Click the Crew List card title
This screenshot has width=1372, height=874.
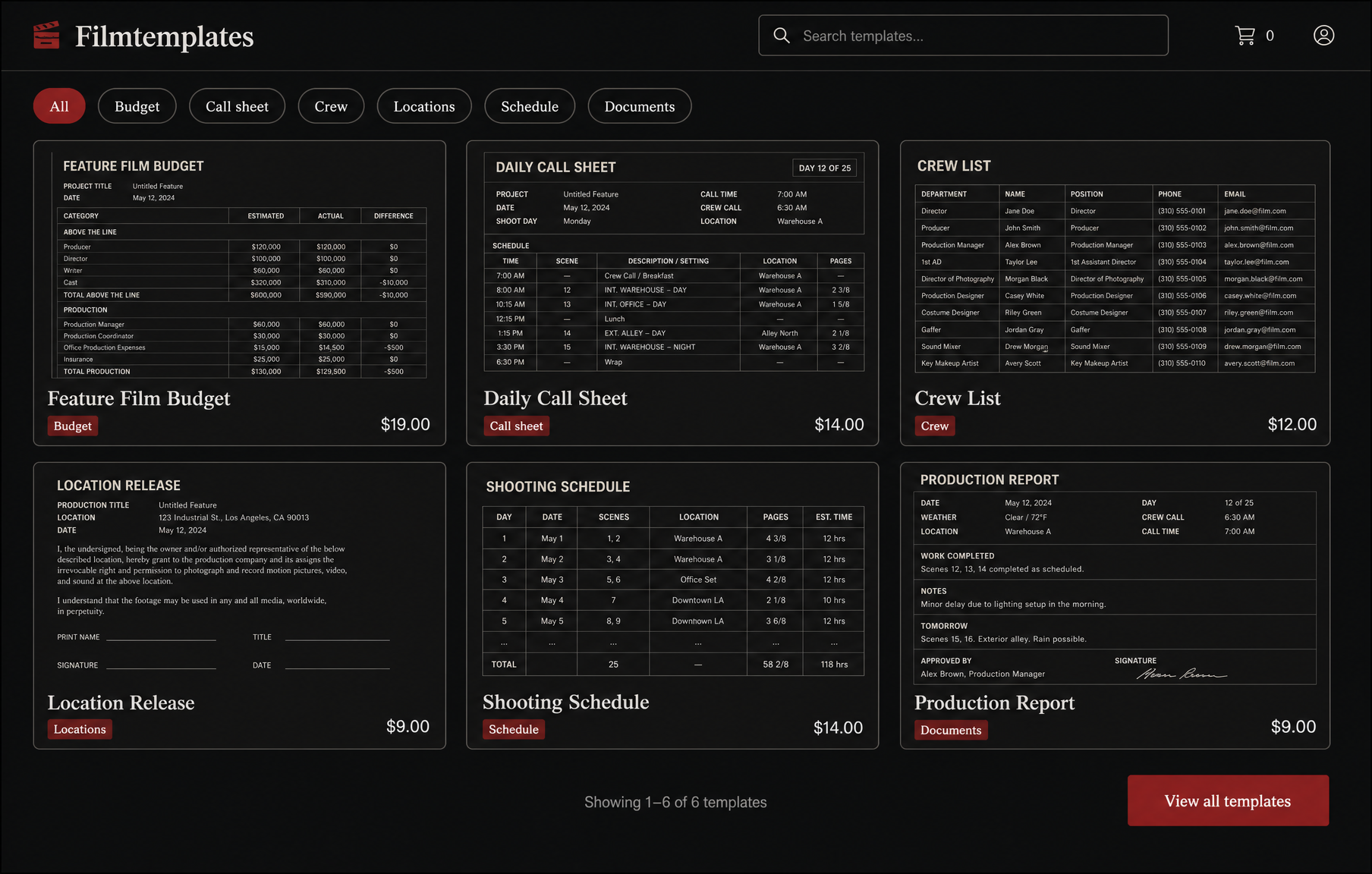[x=958, y=398]
